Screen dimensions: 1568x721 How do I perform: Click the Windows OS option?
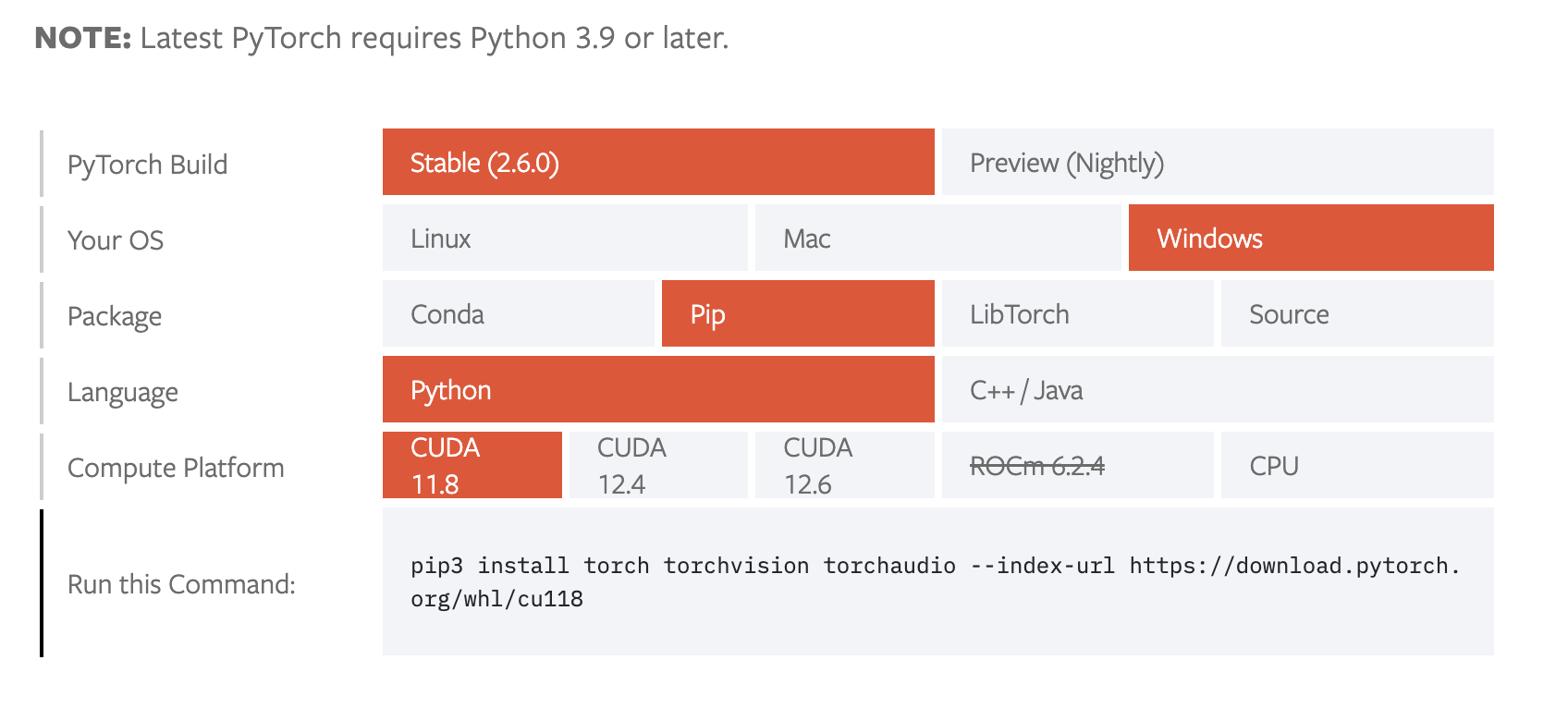[x=1310, y=238]
